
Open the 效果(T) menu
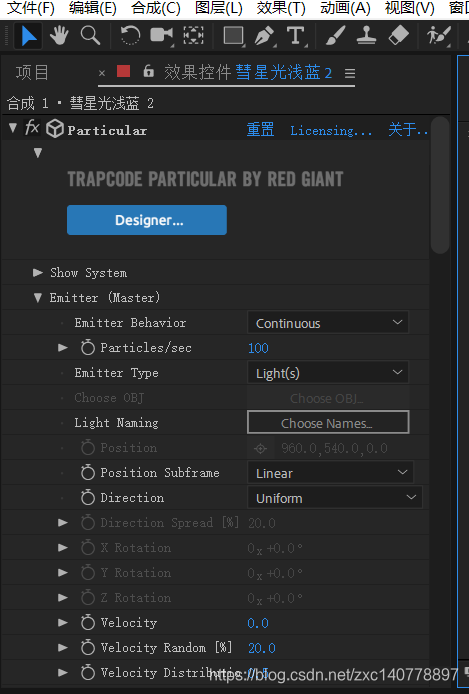[281, 8]
